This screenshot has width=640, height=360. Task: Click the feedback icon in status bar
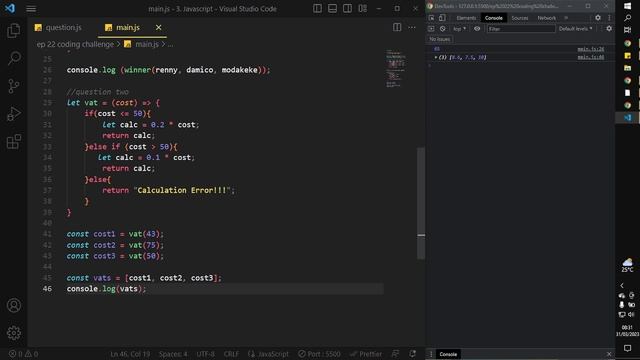(395, 354)
